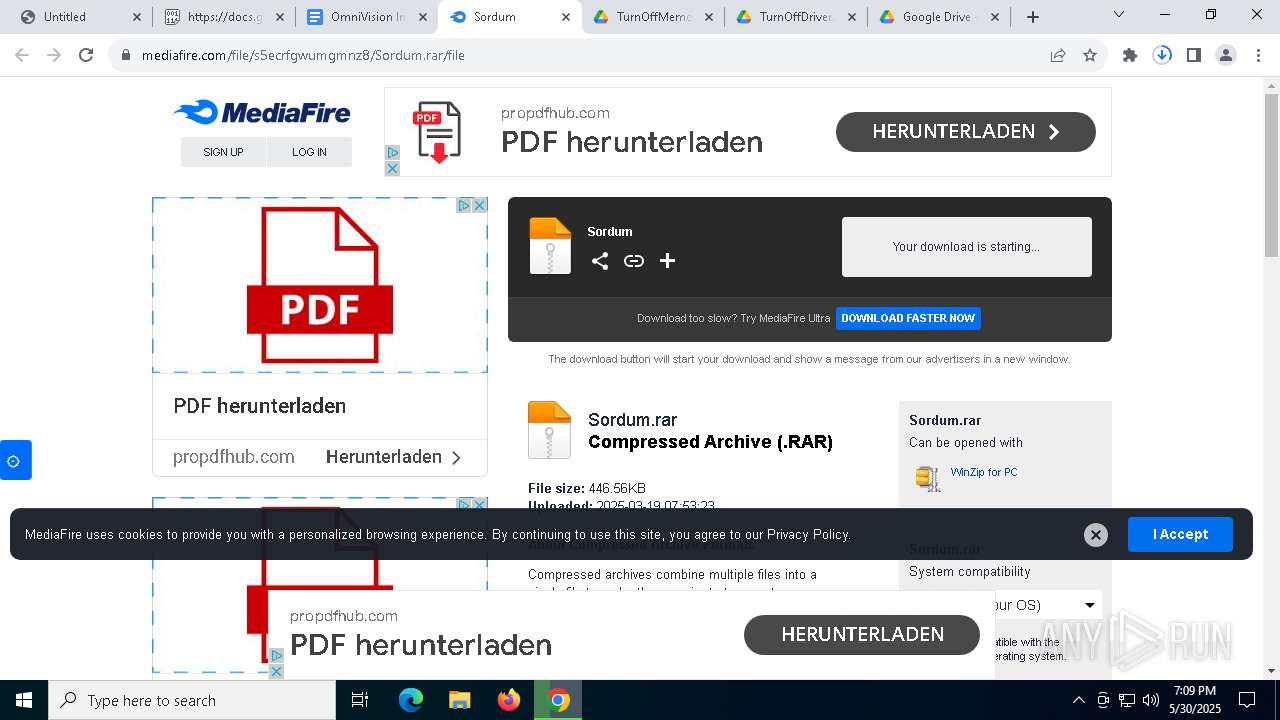This screenshot has width=1280, height=720.
Task: Open ad choices icon on left PDF ad
Action: [464, 205]
